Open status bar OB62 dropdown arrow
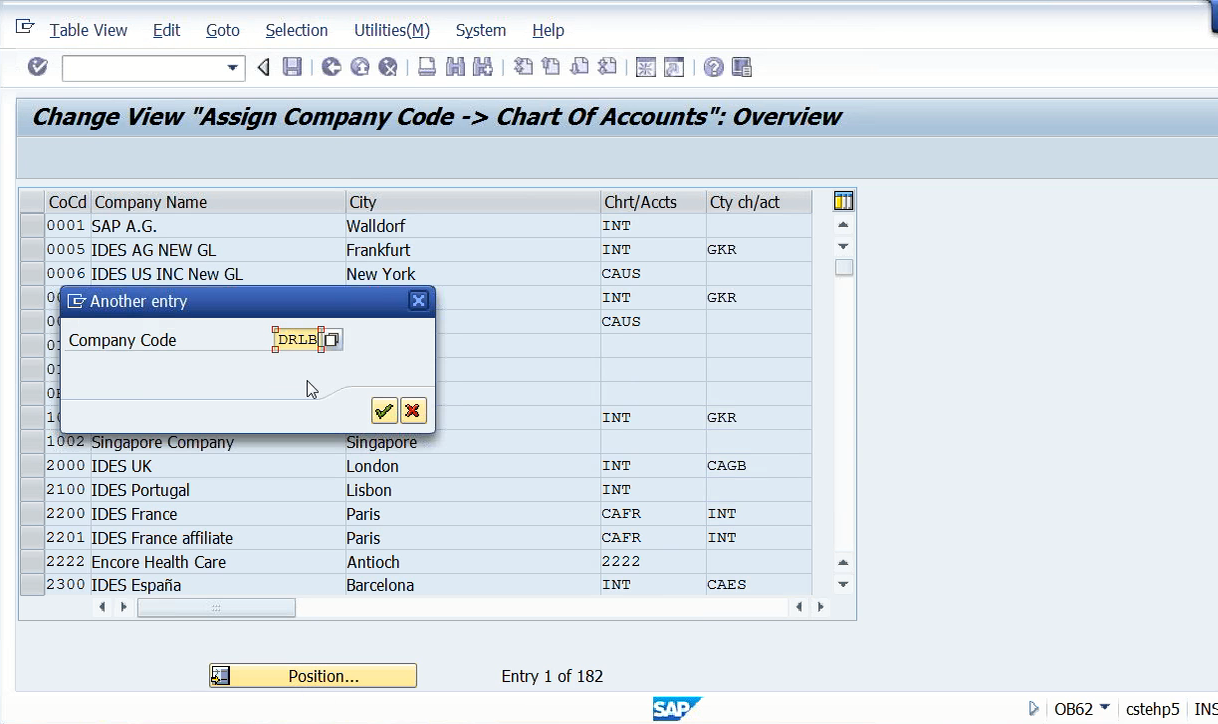The width and height of the screenshot is (1218, 724). coord(1104,708)
